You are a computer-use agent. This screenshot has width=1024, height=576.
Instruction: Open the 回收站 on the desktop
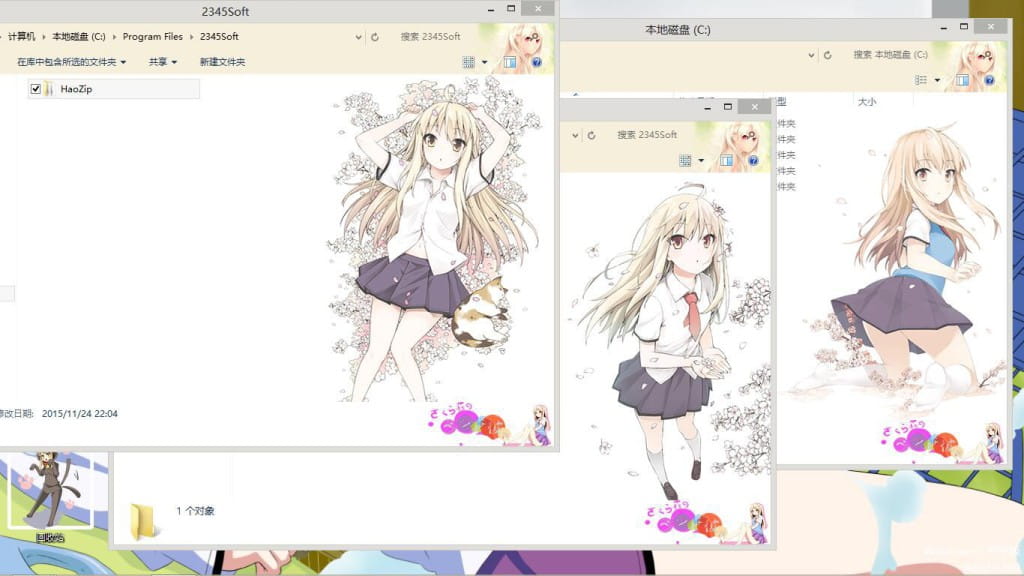click(x=47, y=495)
